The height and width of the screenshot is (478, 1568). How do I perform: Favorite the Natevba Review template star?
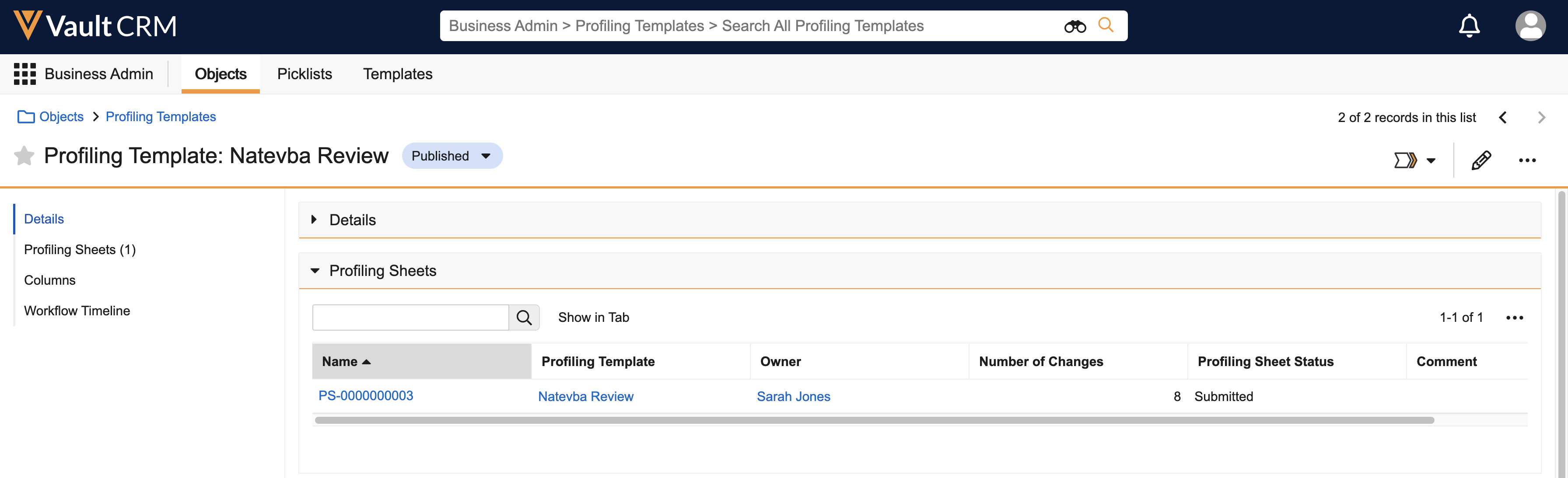24,156
